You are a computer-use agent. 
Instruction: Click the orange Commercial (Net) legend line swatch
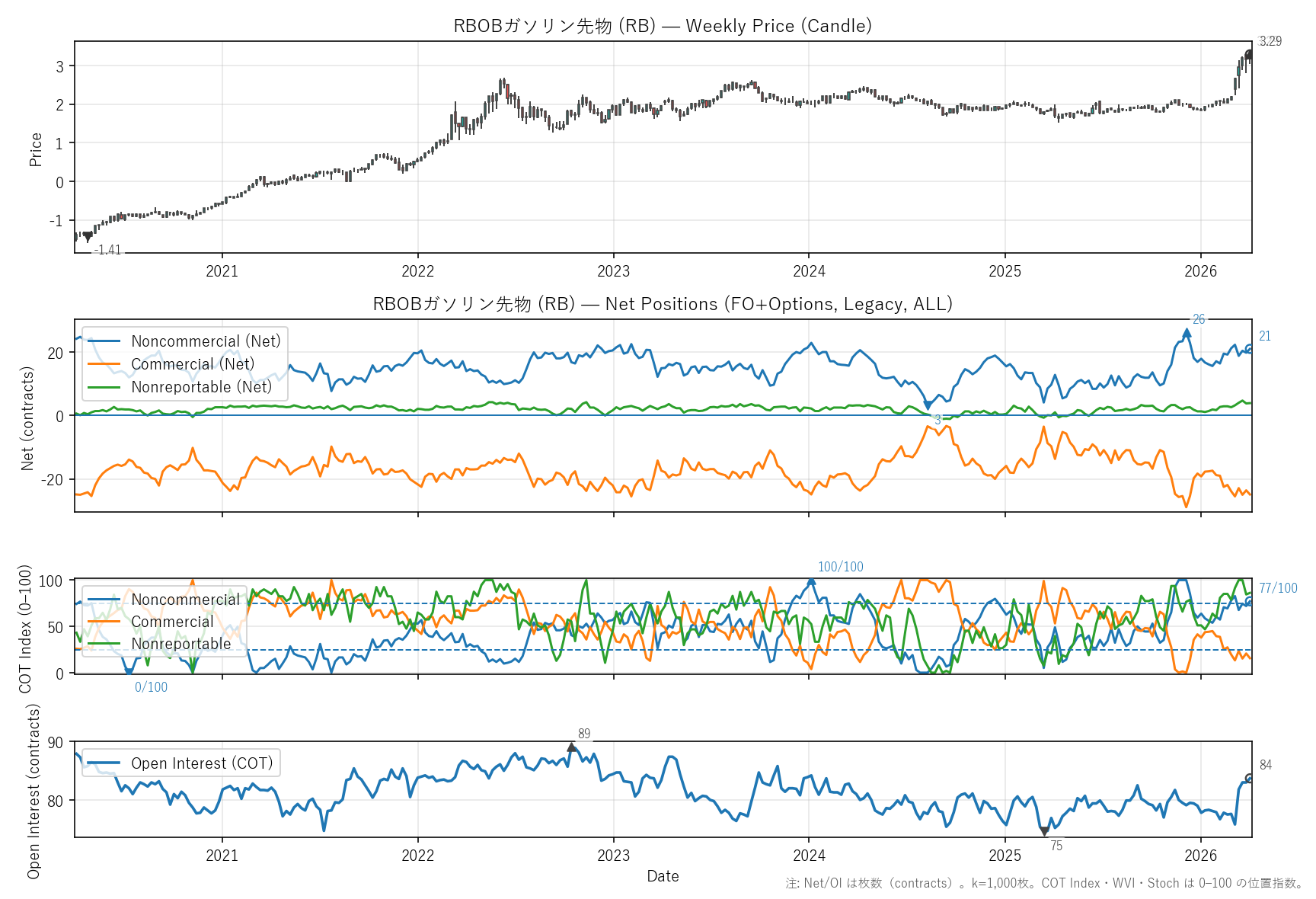tap(104, 364)
